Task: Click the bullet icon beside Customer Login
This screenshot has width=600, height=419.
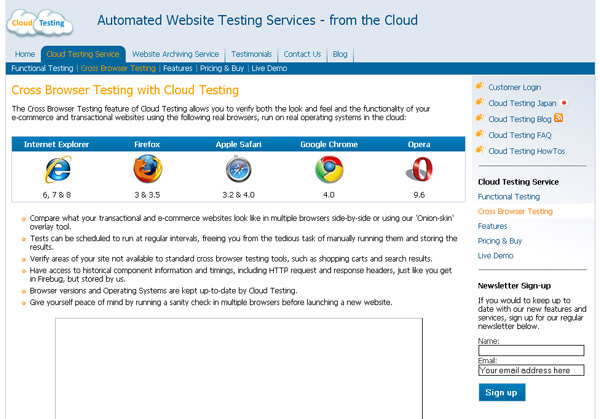Action: 480,86
